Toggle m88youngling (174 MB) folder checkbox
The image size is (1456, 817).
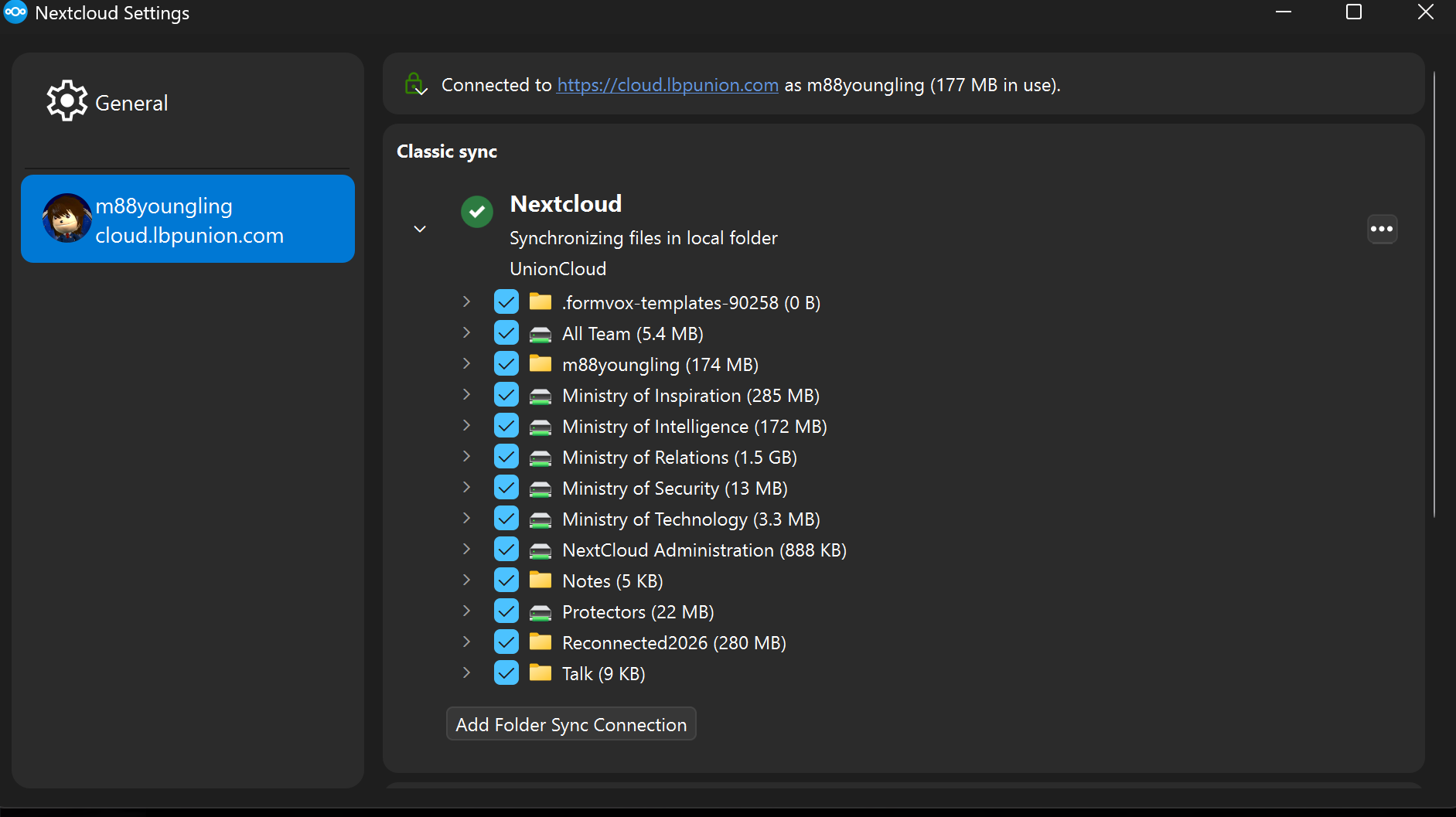[x=506, y=363]
